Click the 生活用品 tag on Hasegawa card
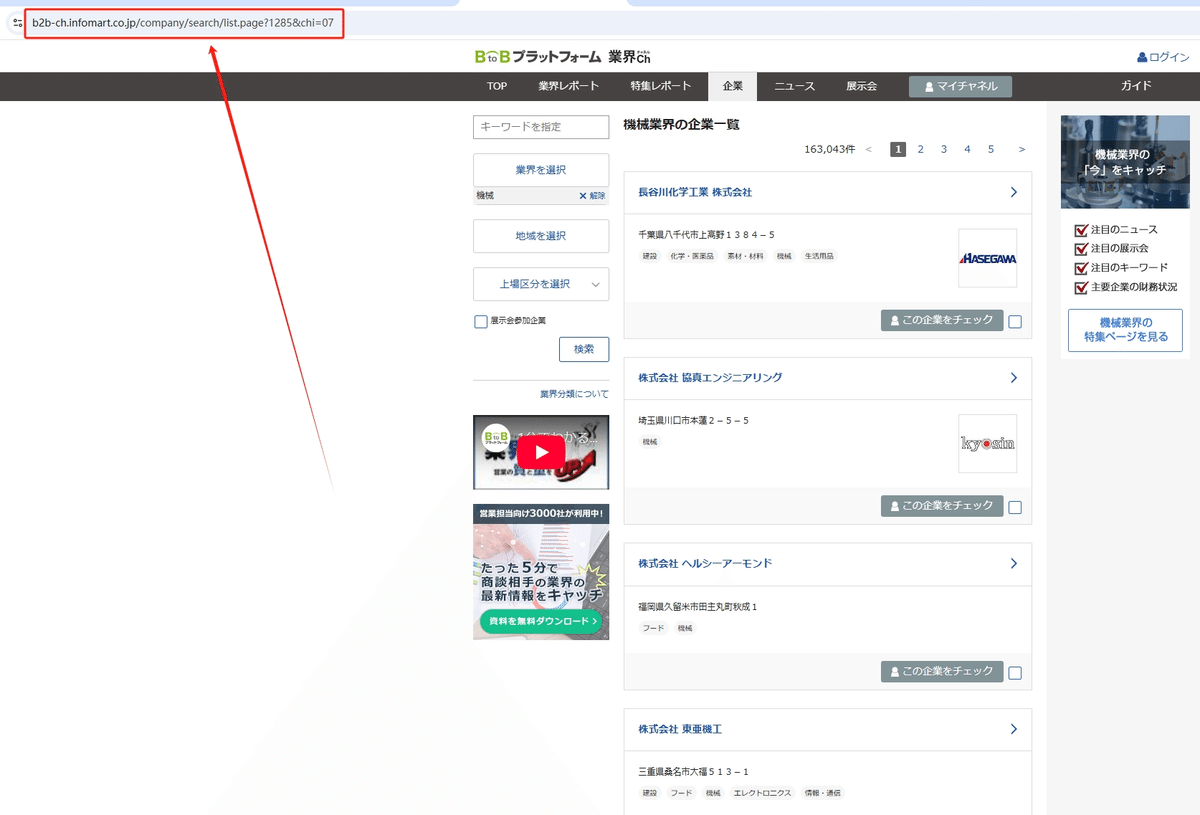The width and height of the screenshot is (1200, 815). coord(819,257)
